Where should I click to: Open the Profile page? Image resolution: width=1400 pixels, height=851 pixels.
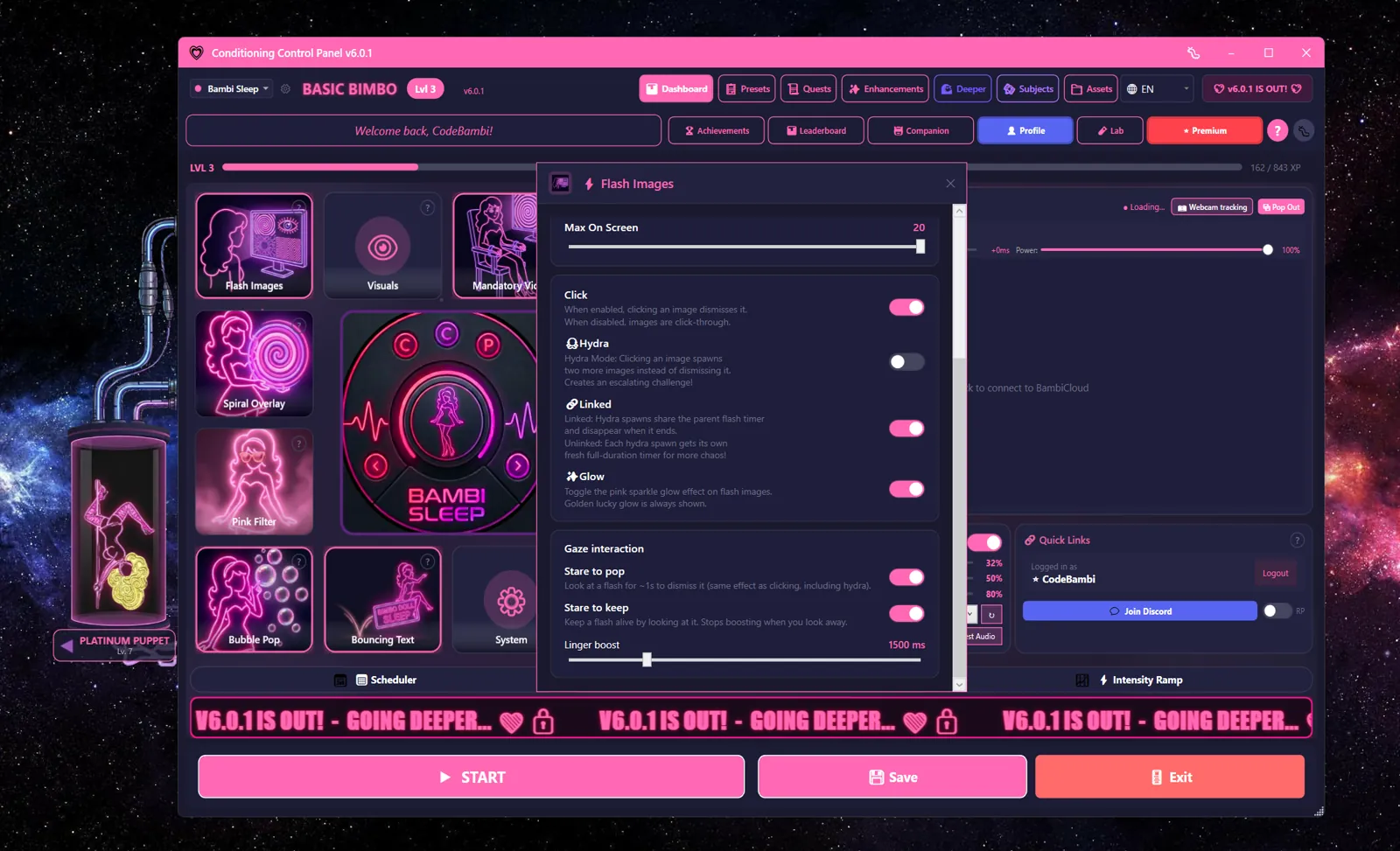click(1025, 130)
